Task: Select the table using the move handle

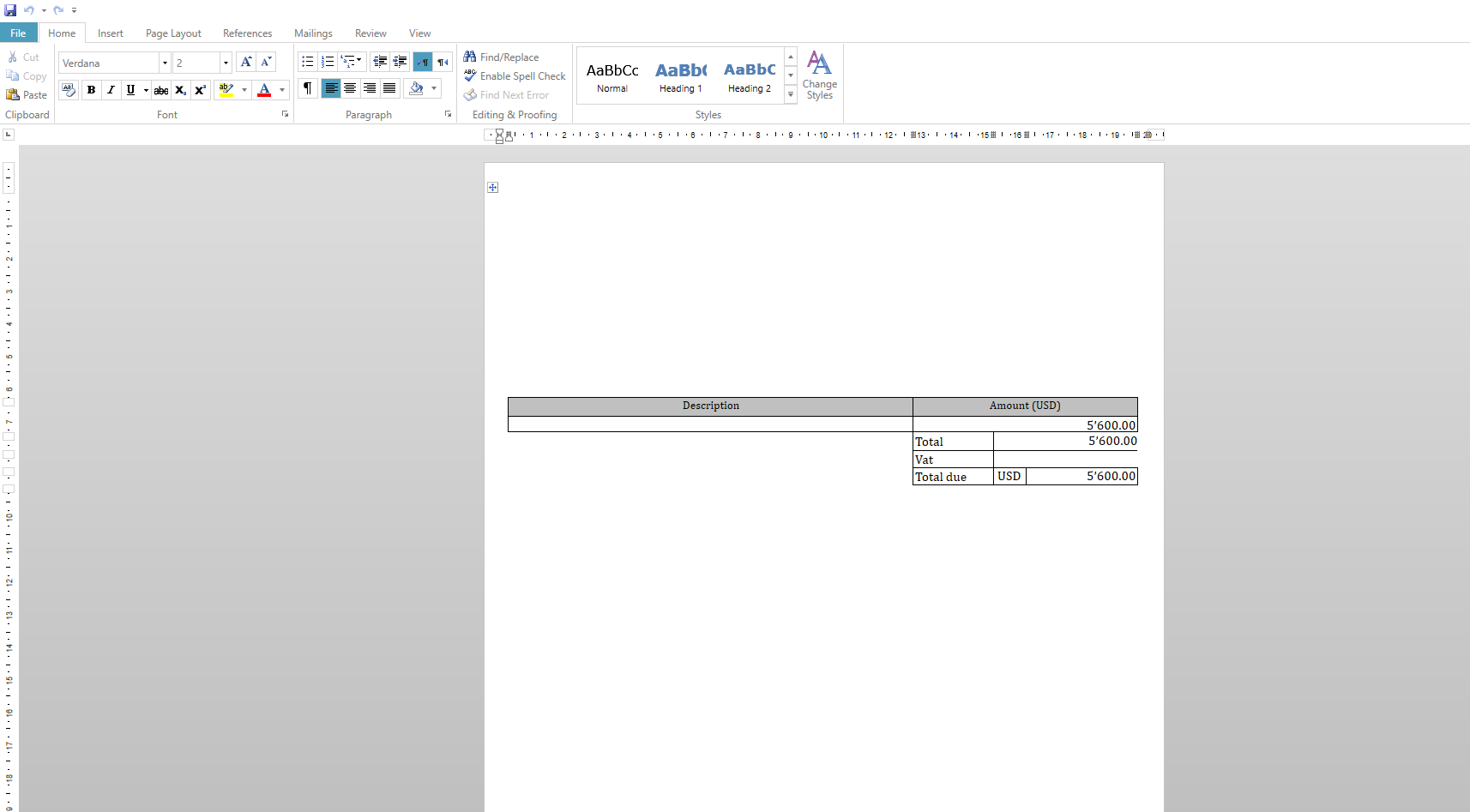Action: [x=493, y=187]
